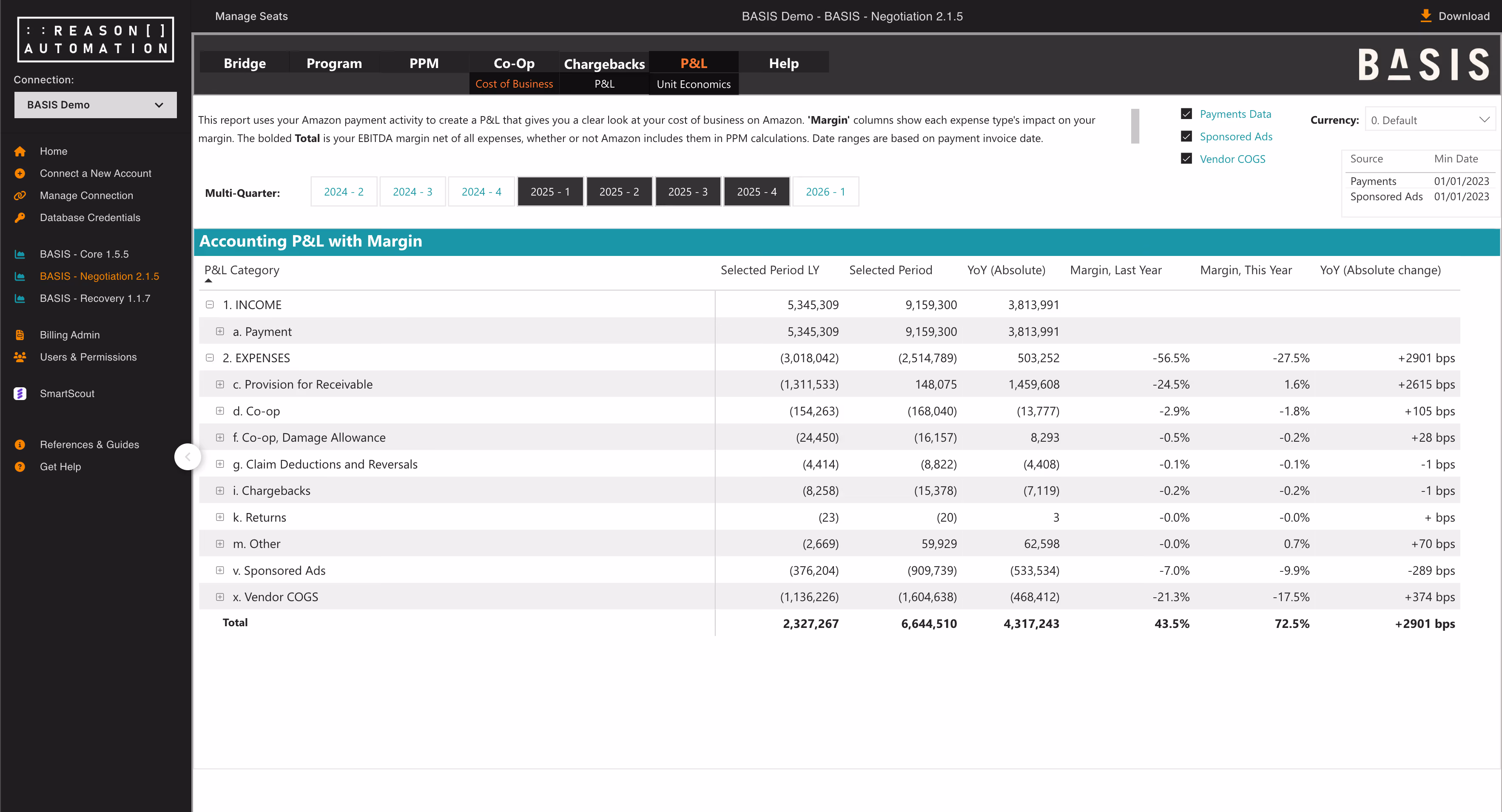Switch to the Chargebacks tab
This screenshot has height=812, width=1502.
[604, 63]
